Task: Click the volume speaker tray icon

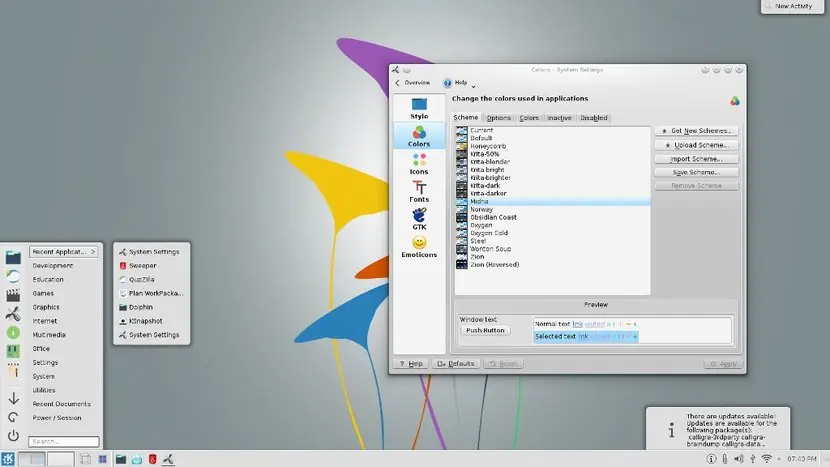Action: click(x=738, y=459)
